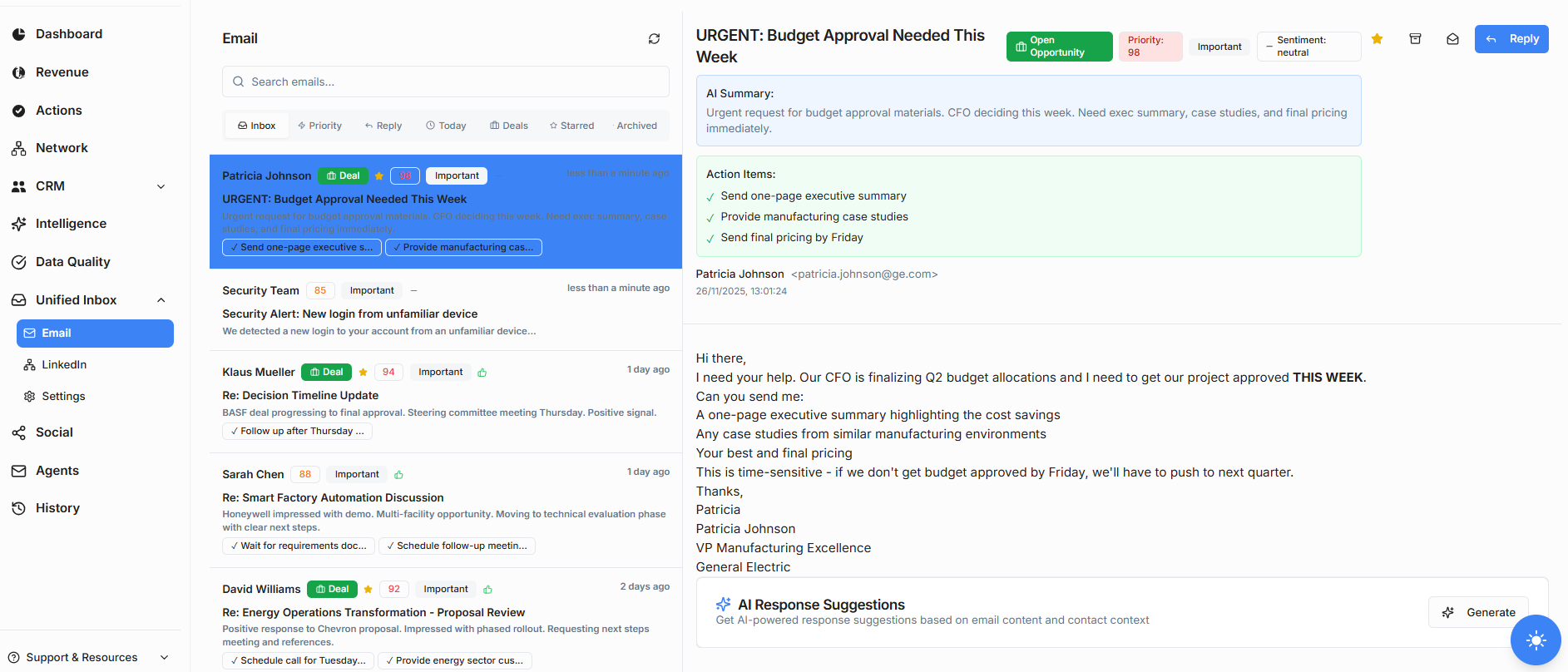Click the Priority 98 score badge
This screenshot has width=1568, height=672.
point(1150,47)
